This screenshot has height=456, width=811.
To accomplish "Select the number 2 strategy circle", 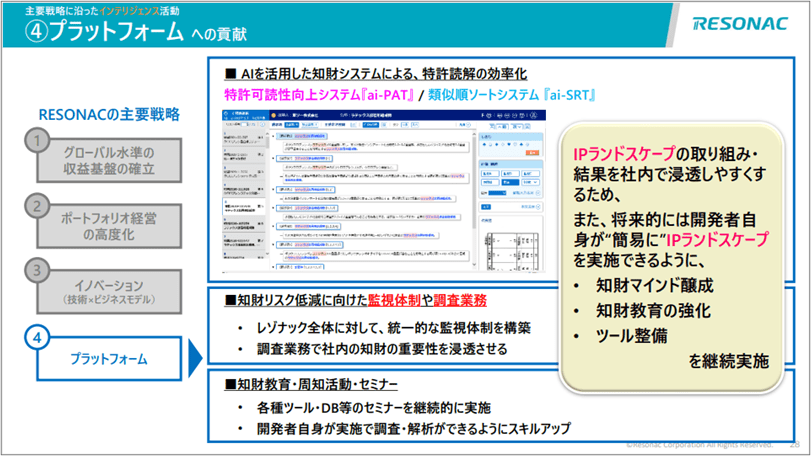I will [37, 206].
